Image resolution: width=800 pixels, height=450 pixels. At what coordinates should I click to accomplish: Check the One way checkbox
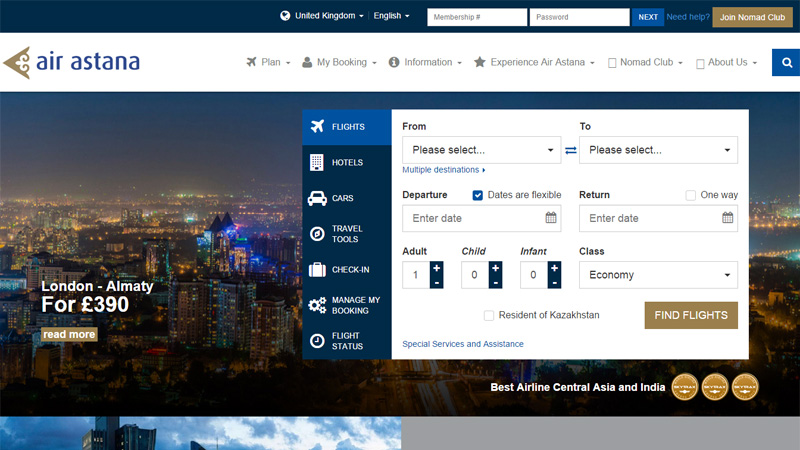pyautogui.click(x=690, y=195)
